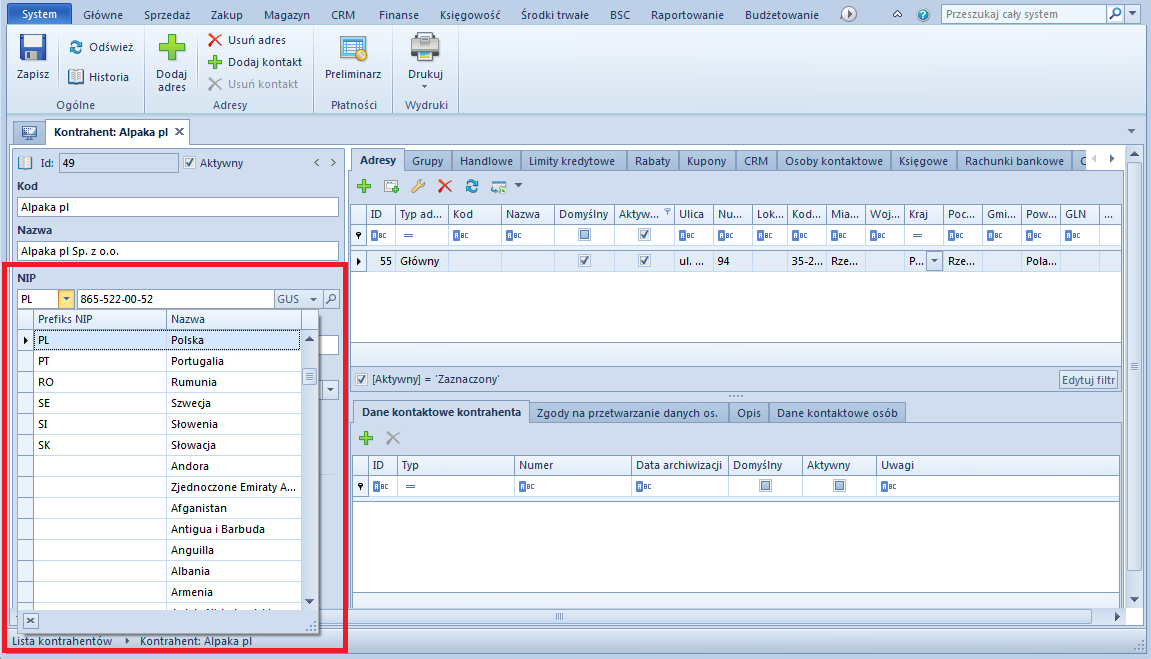Open Zgody na przetwarzanie danych os. tab
Image resolution: width=1151 pixels, height=659 pixels.
pos(628,413)
